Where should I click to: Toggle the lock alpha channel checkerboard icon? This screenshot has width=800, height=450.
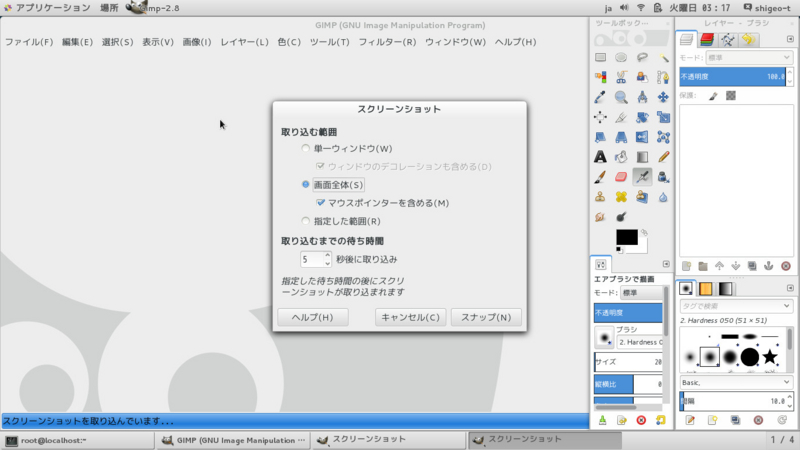click(731, 95)
